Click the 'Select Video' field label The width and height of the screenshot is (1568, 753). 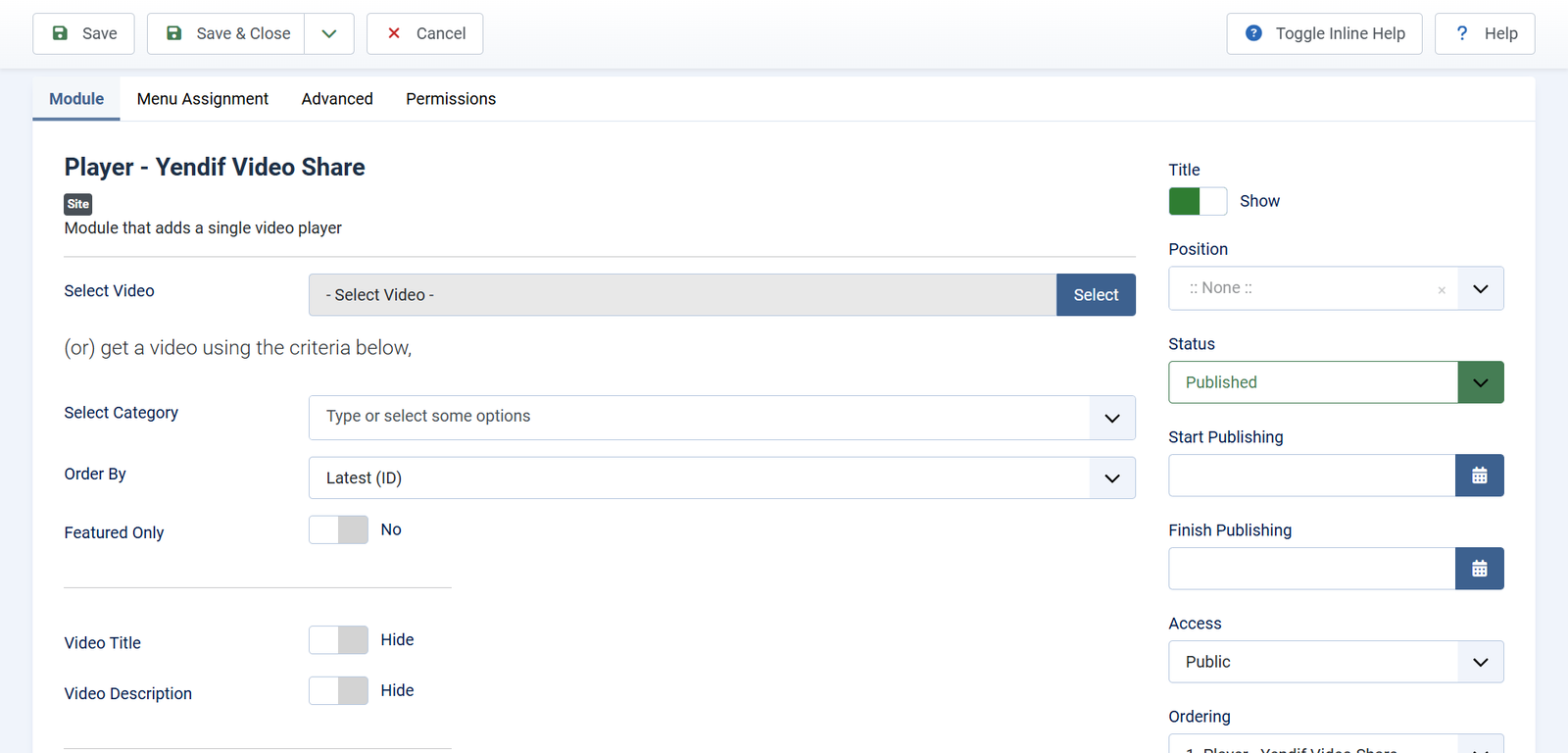109,291
